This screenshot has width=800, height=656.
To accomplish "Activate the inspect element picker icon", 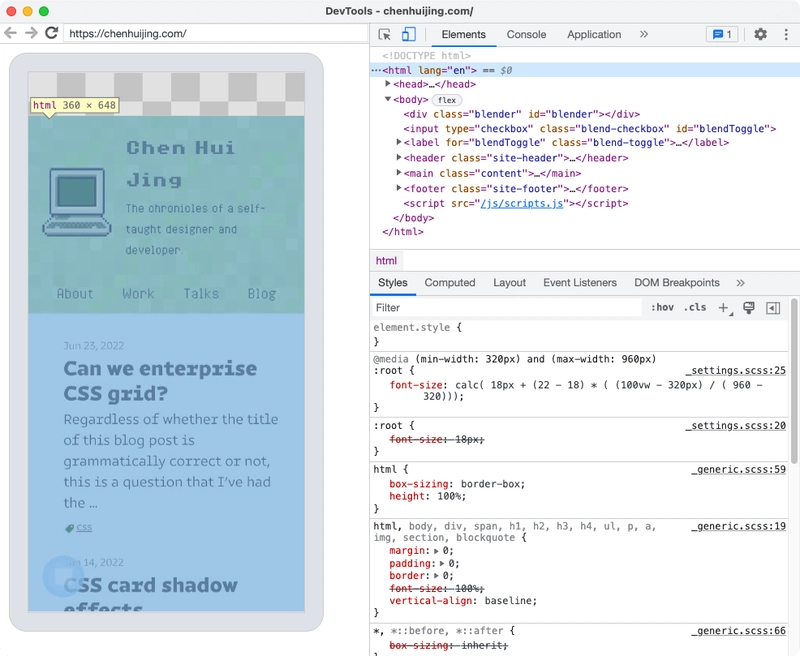I will [x=385, y=34].
